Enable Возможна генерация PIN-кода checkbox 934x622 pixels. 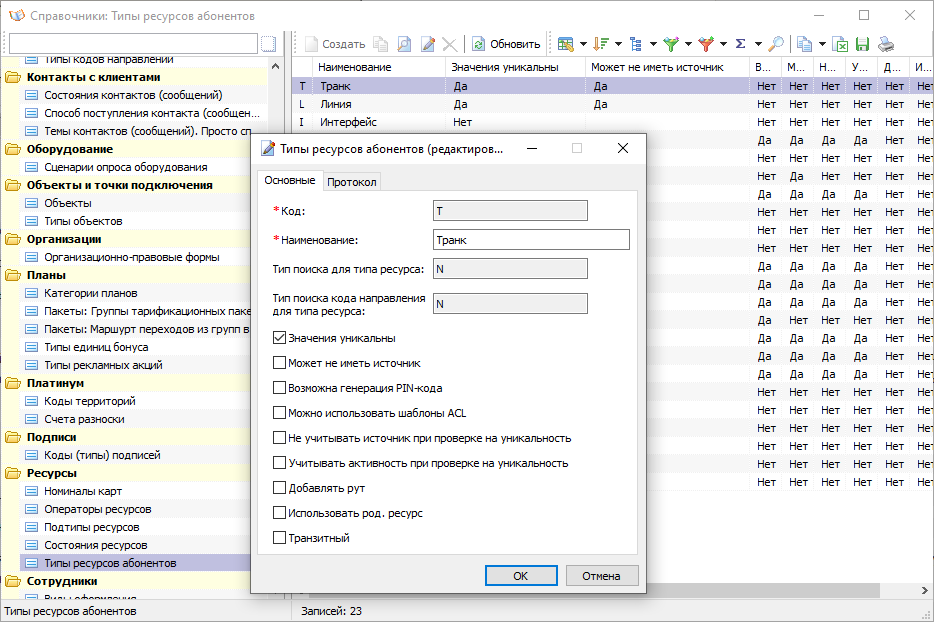tap(279, 388)
